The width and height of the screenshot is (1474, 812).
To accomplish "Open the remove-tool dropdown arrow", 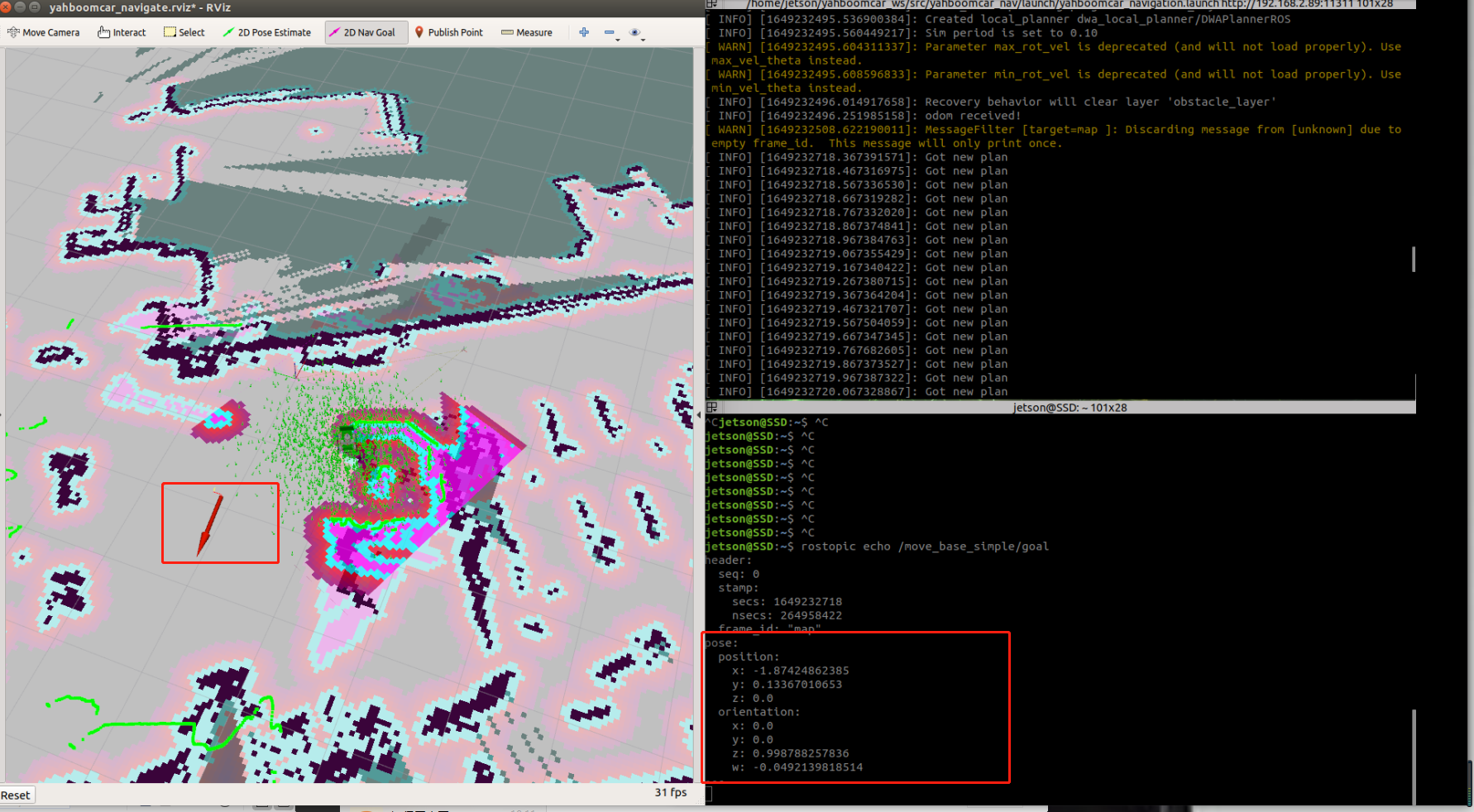I will point(618,39).
